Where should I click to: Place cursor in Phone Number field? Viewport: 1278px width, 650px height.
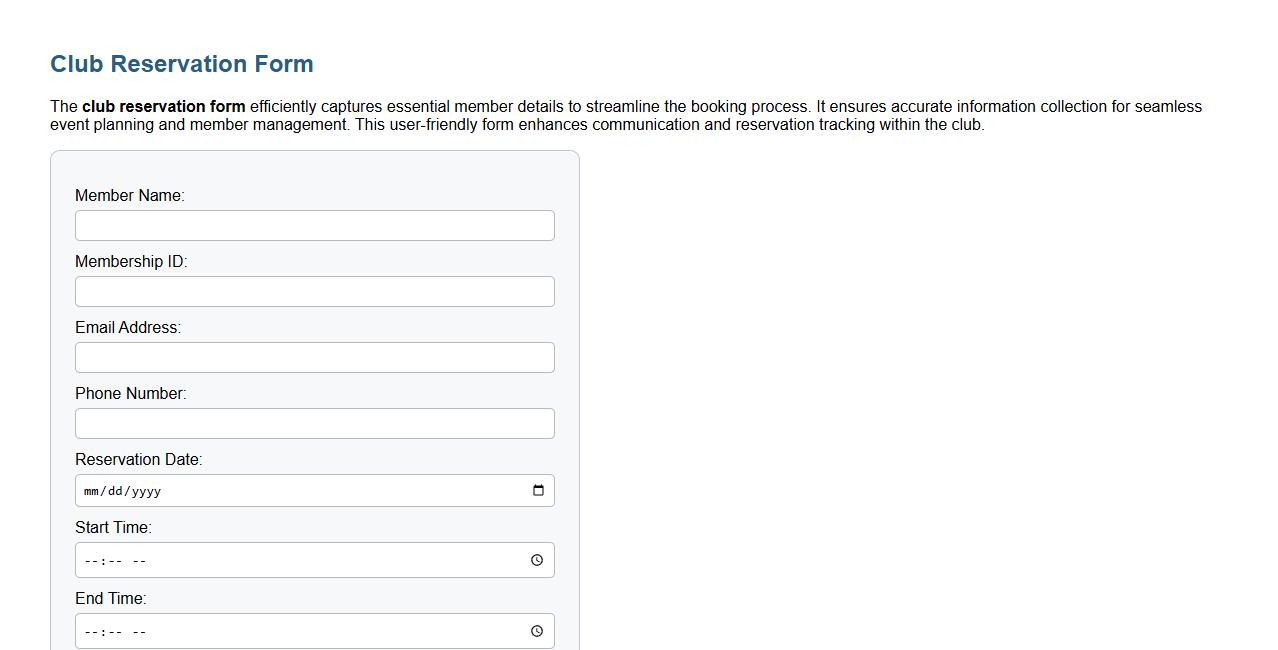314,424
